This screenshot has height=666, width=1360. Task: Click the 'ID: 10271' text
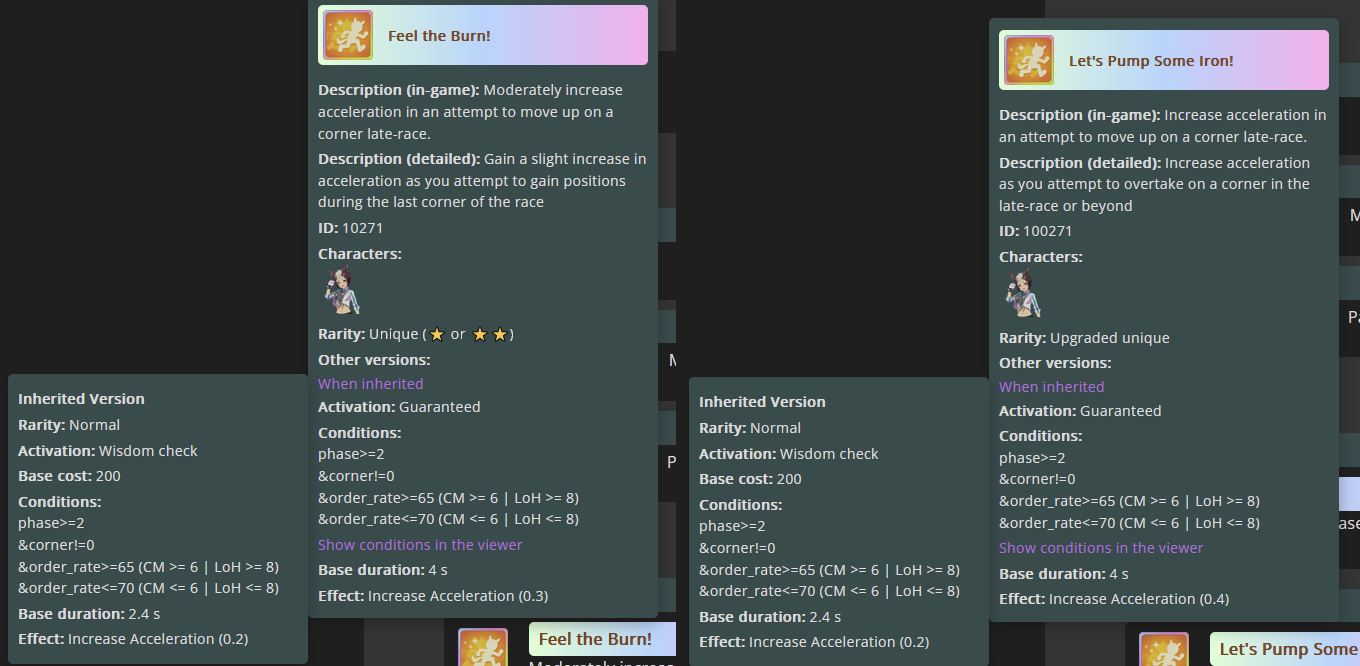coord(351,228)
